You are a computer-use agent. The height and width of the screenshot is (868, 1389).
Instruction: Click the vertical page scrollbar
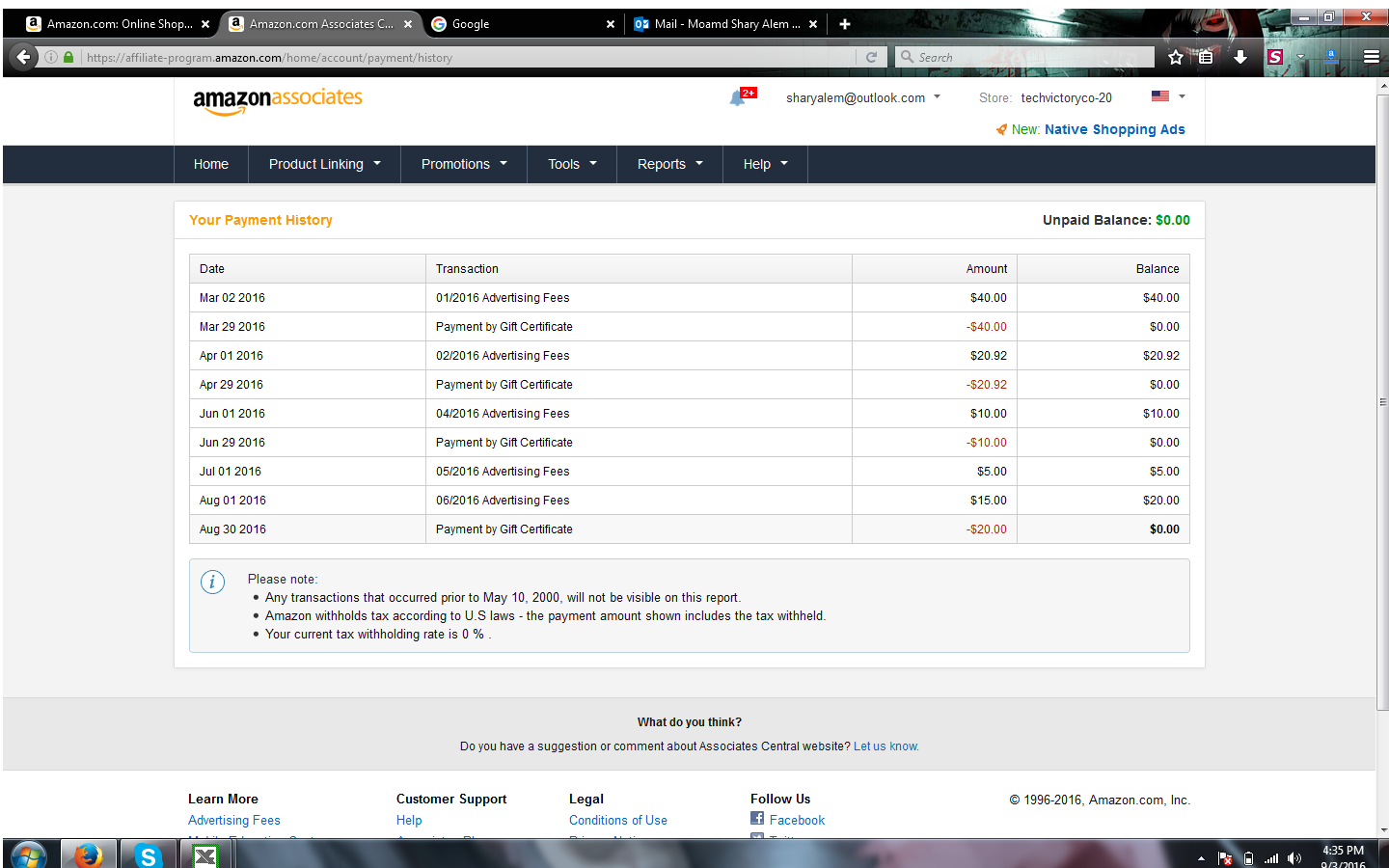(x=1383, y=402)
